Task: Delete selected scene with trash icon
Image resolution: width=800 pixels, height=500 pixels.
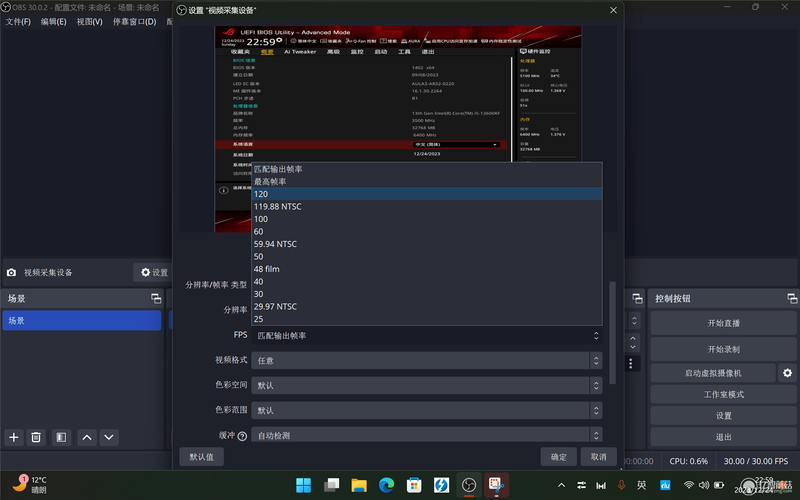Action: (x=36, y=437)
